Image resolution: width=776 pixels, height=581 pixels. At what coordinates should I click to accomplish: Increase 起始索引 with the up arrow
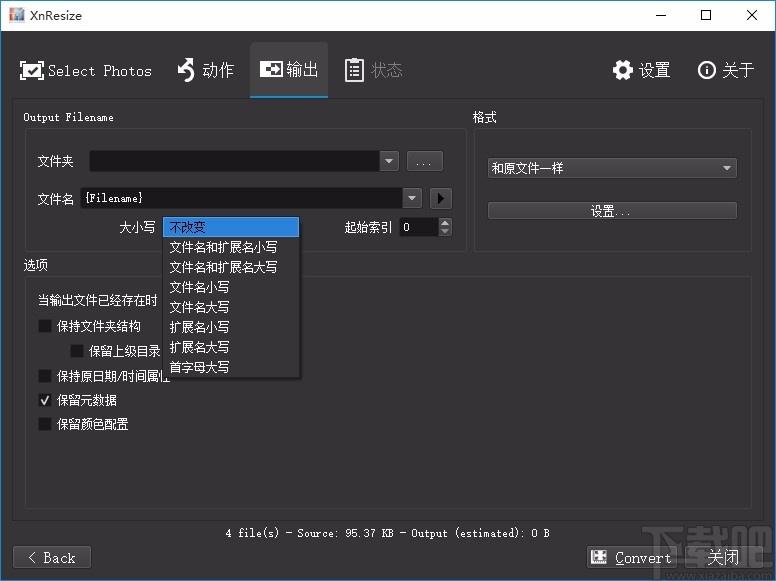(x=445, y=223)
